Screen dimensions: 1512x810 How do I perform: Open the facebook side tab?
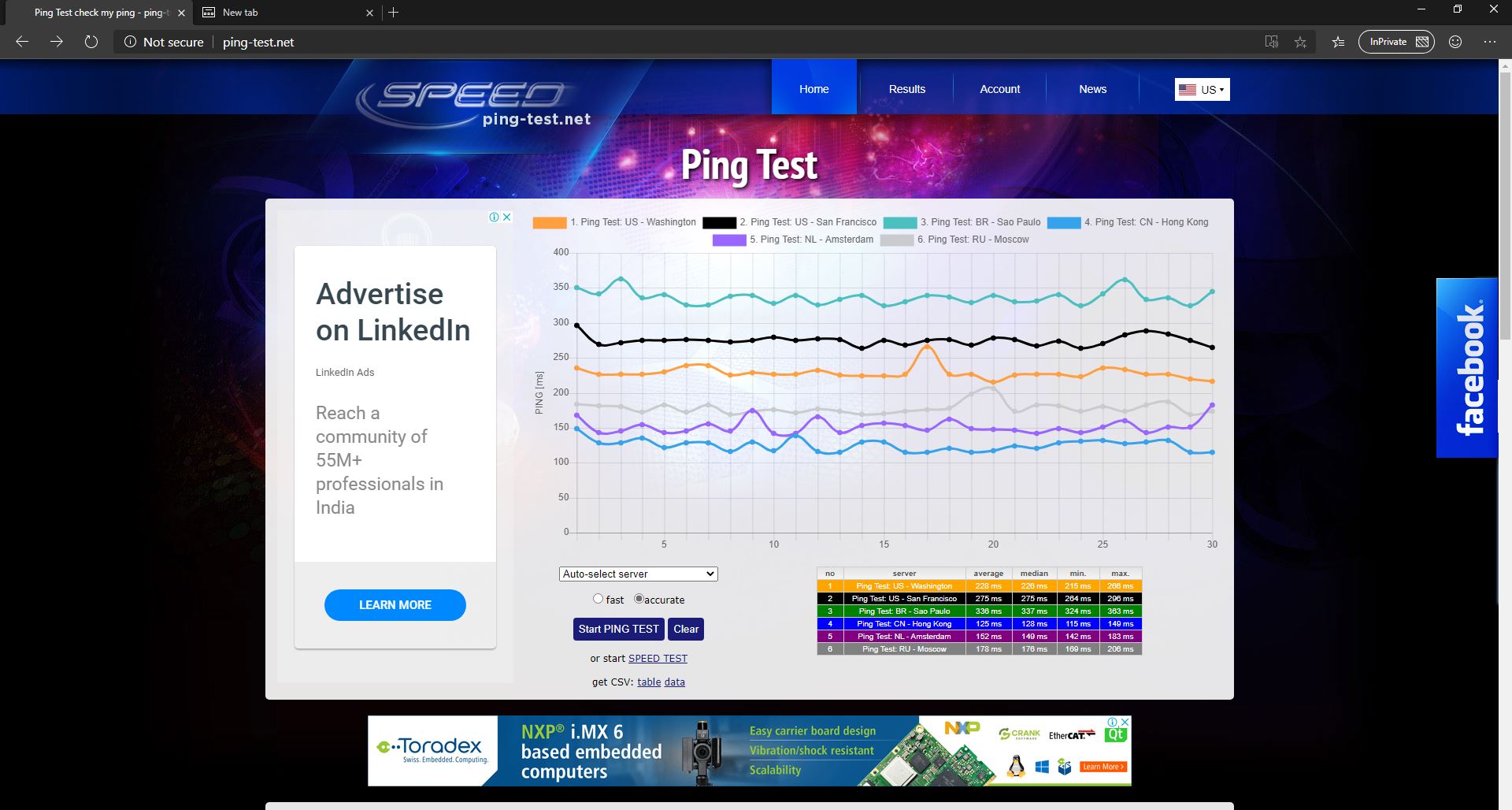pos(1467,368)
